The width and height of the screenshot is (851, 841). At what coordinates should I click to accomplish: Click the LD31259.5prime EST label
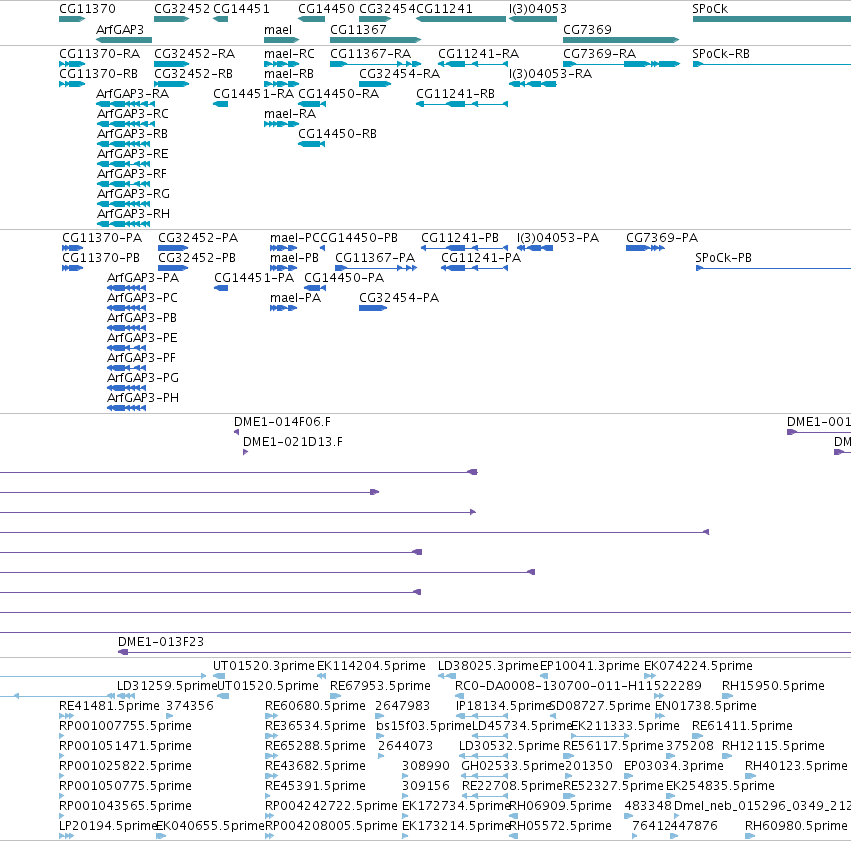tap(167, 686)
